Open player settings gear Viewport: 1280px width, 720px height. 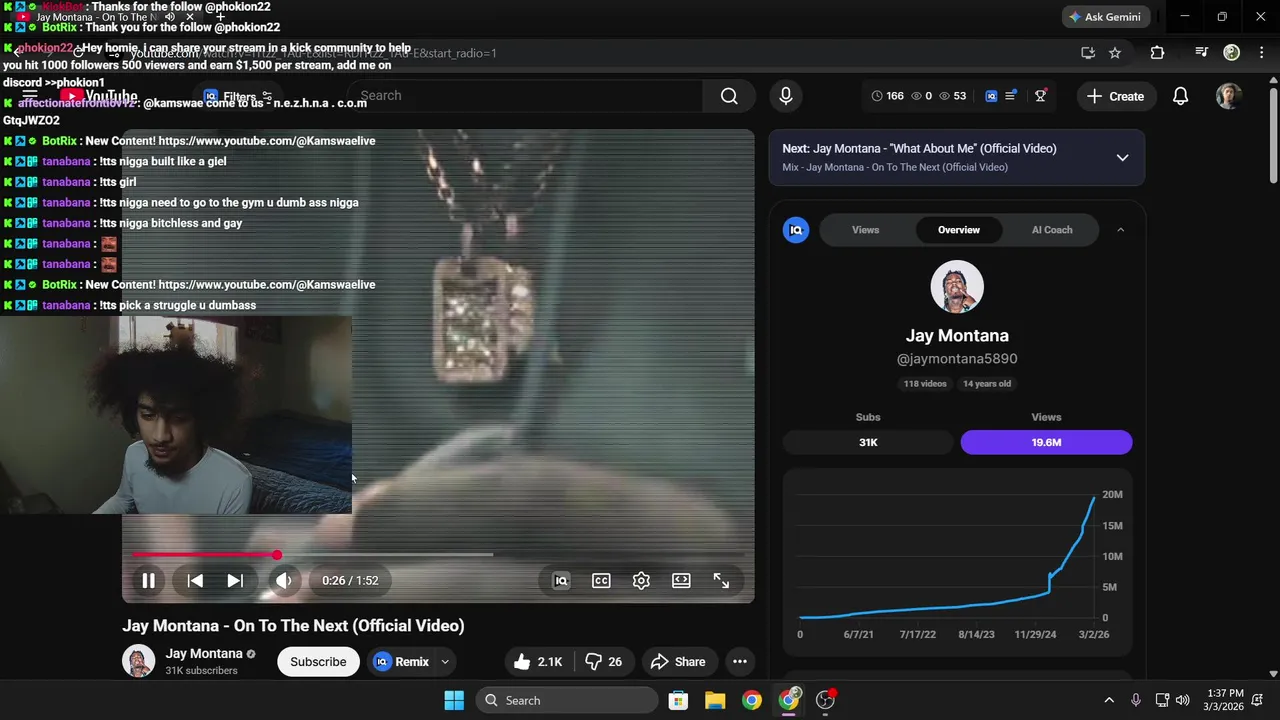[641, 581]
